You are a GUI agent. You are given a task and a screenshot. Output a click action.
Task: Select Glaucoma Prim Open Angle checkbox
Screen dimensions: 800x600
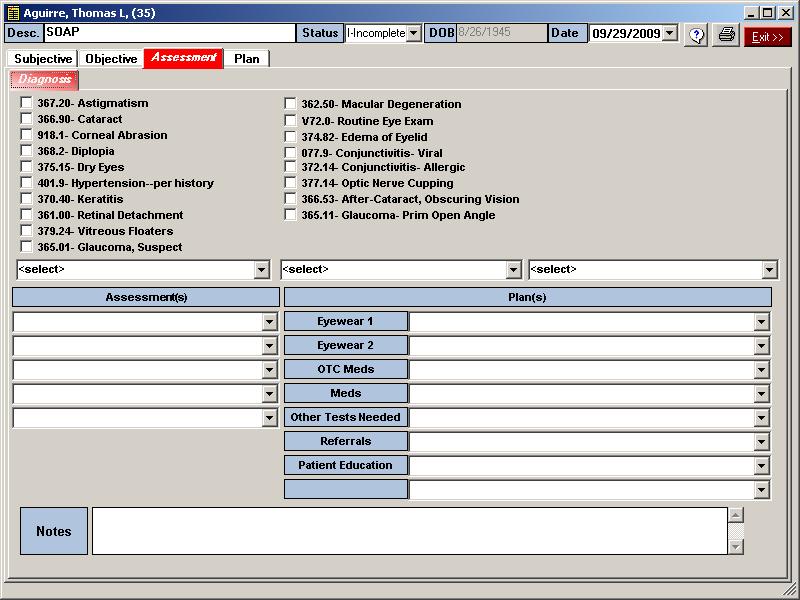tap(290, 215)
